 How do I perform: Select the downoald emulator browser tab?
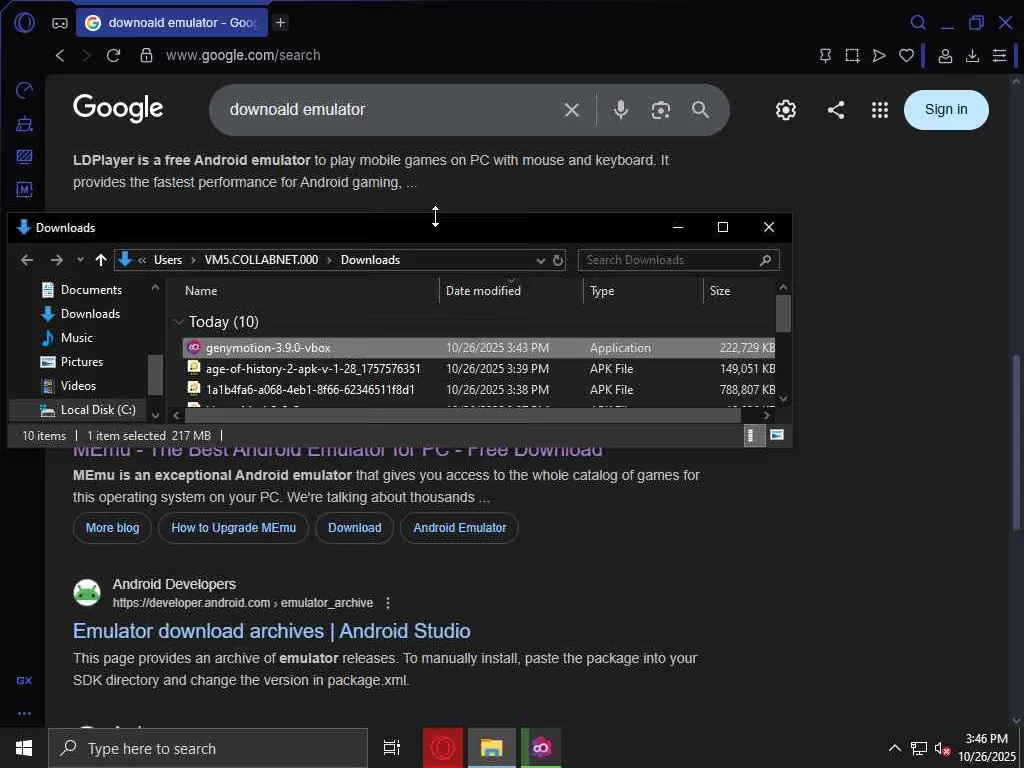(172, 23)
